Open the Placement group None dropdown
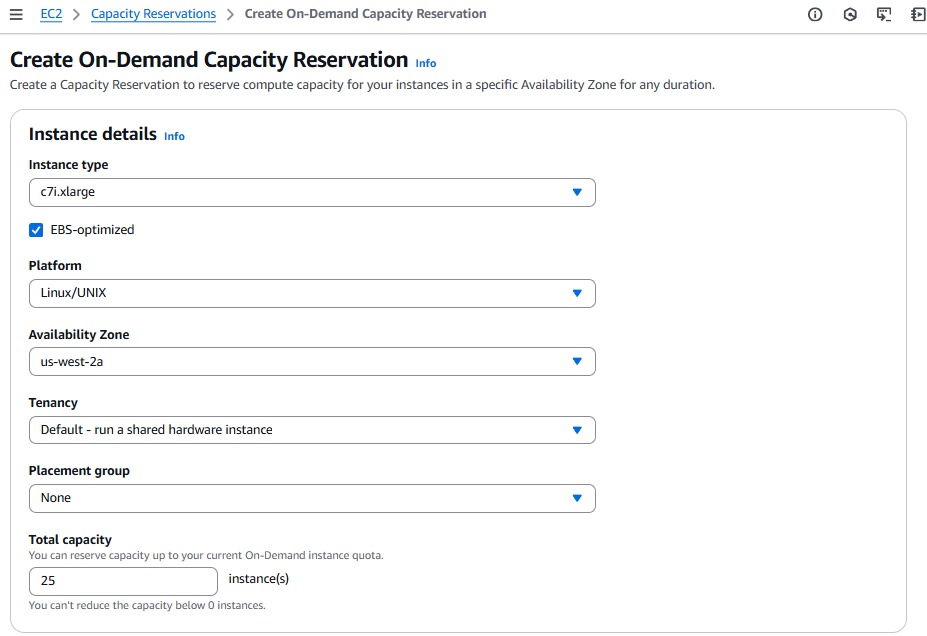The width and height of the screenshot is (927, 636). pyautogui.click(x=300, y=498)
